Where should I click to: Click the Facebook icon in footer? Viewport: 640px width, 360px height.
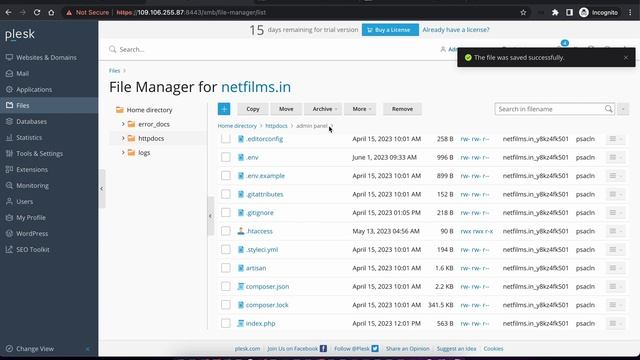[323, 349]
